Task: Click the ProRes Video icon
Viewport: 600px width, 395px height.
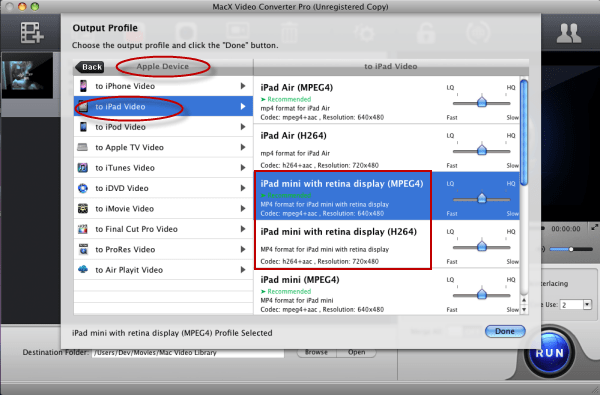Action: [x=83, y=249]
